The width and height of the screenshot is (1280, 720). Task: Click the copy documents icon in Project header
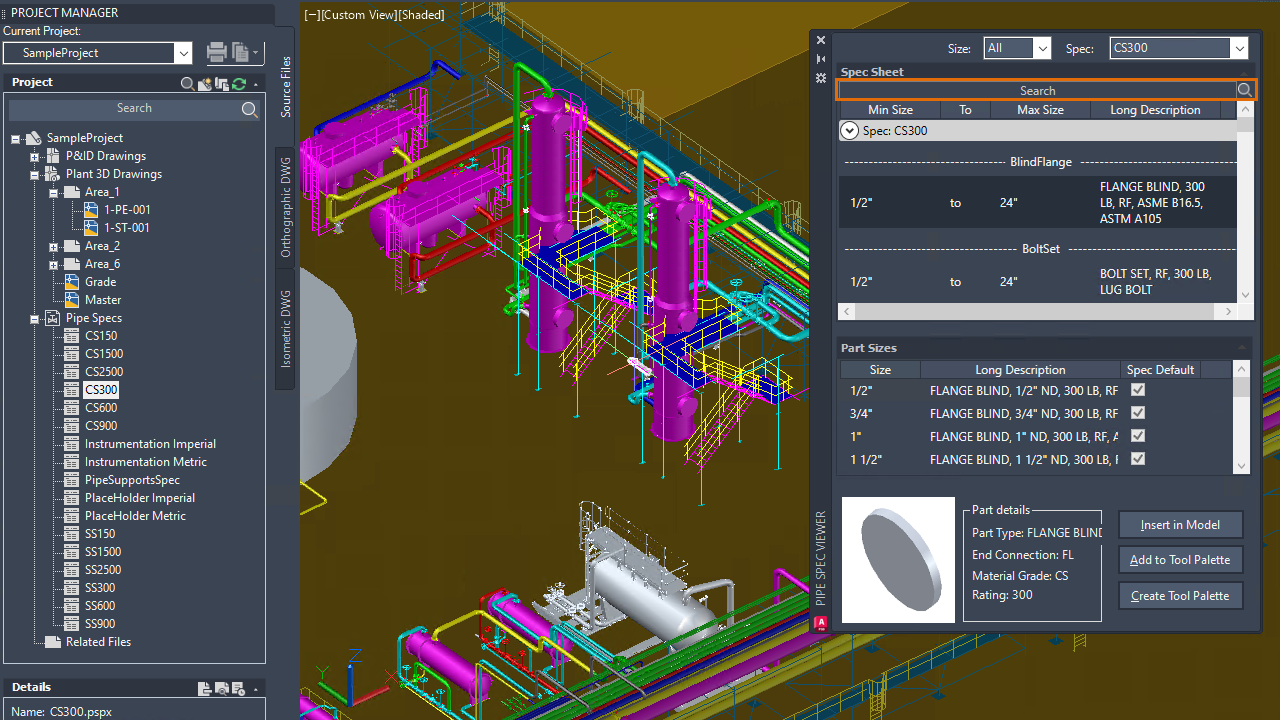pyautogui.click(x=222, y=84)
